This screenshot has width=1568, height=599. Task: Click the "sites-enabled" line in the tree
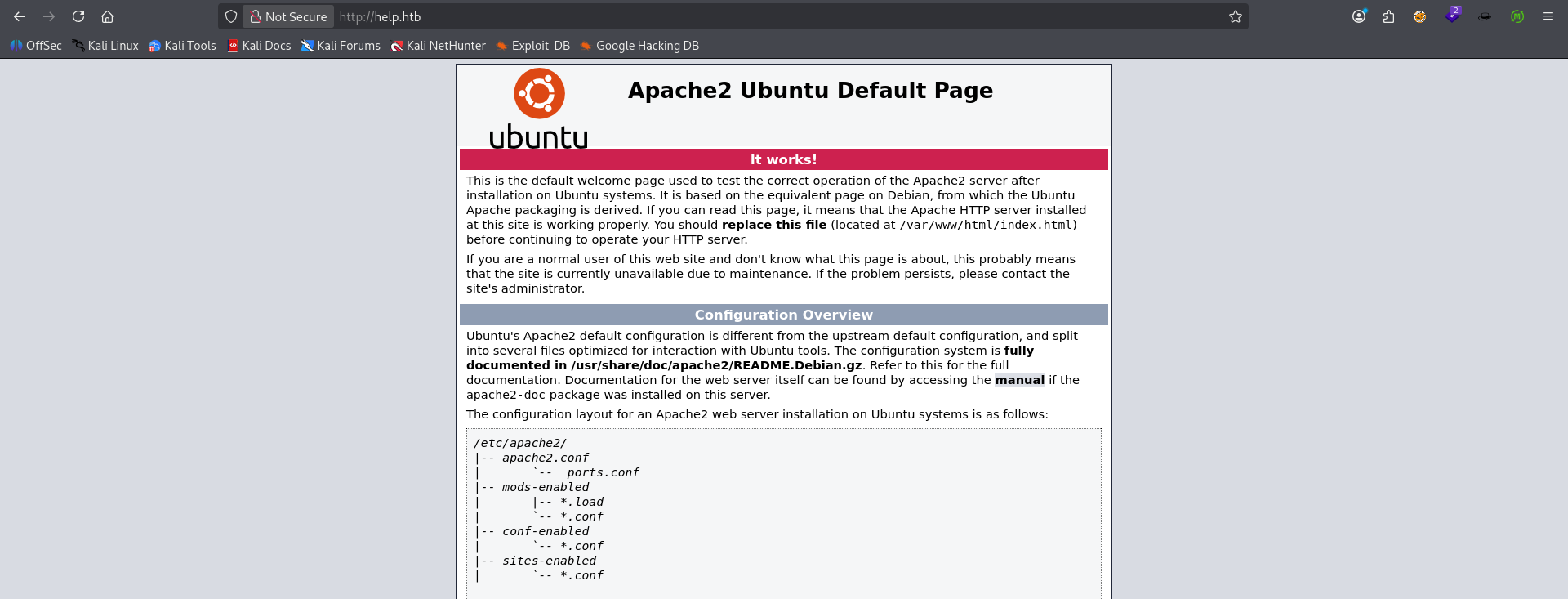549,561
